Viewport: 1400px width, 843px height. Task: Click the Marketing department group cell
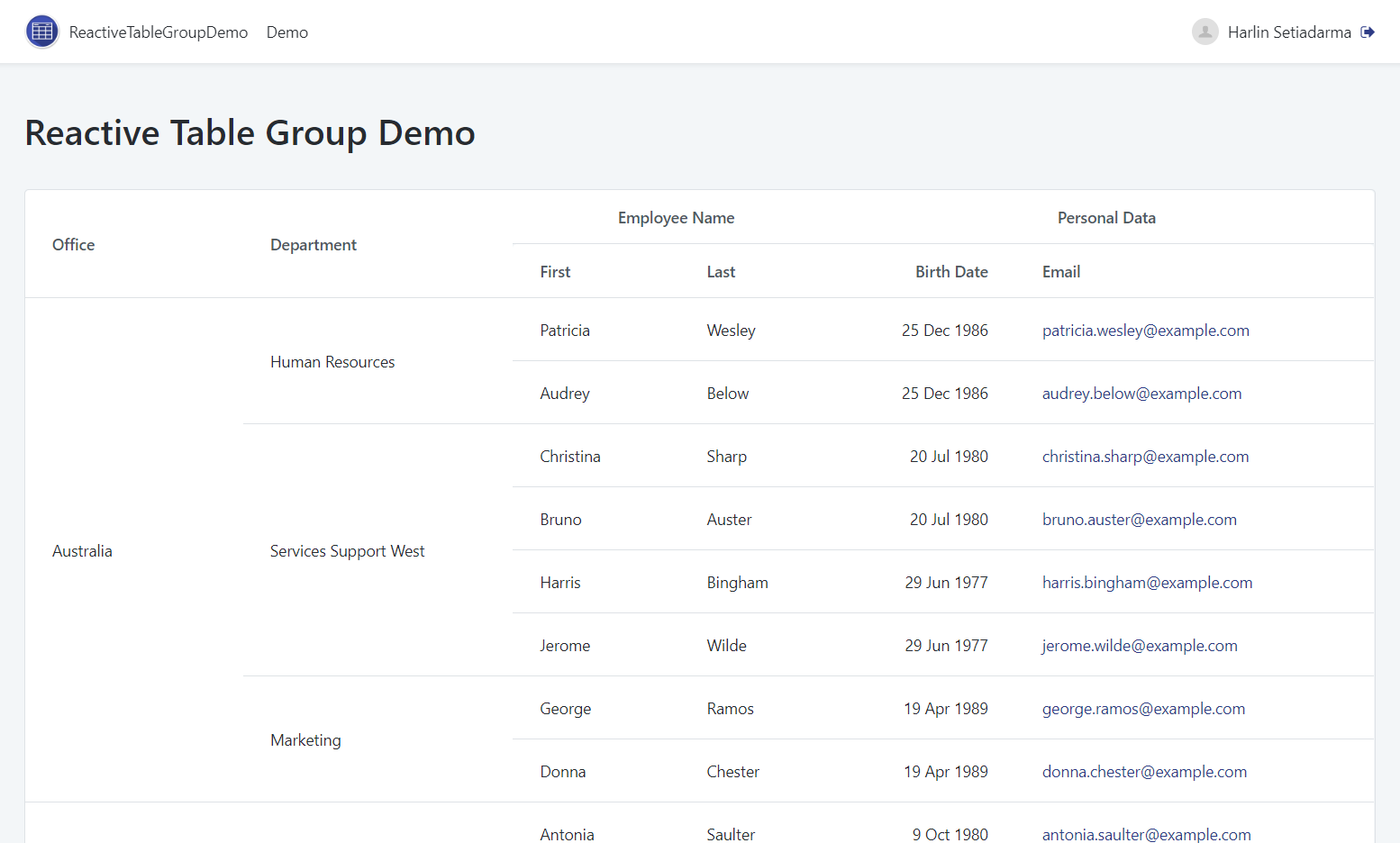(x=305, y=739)
